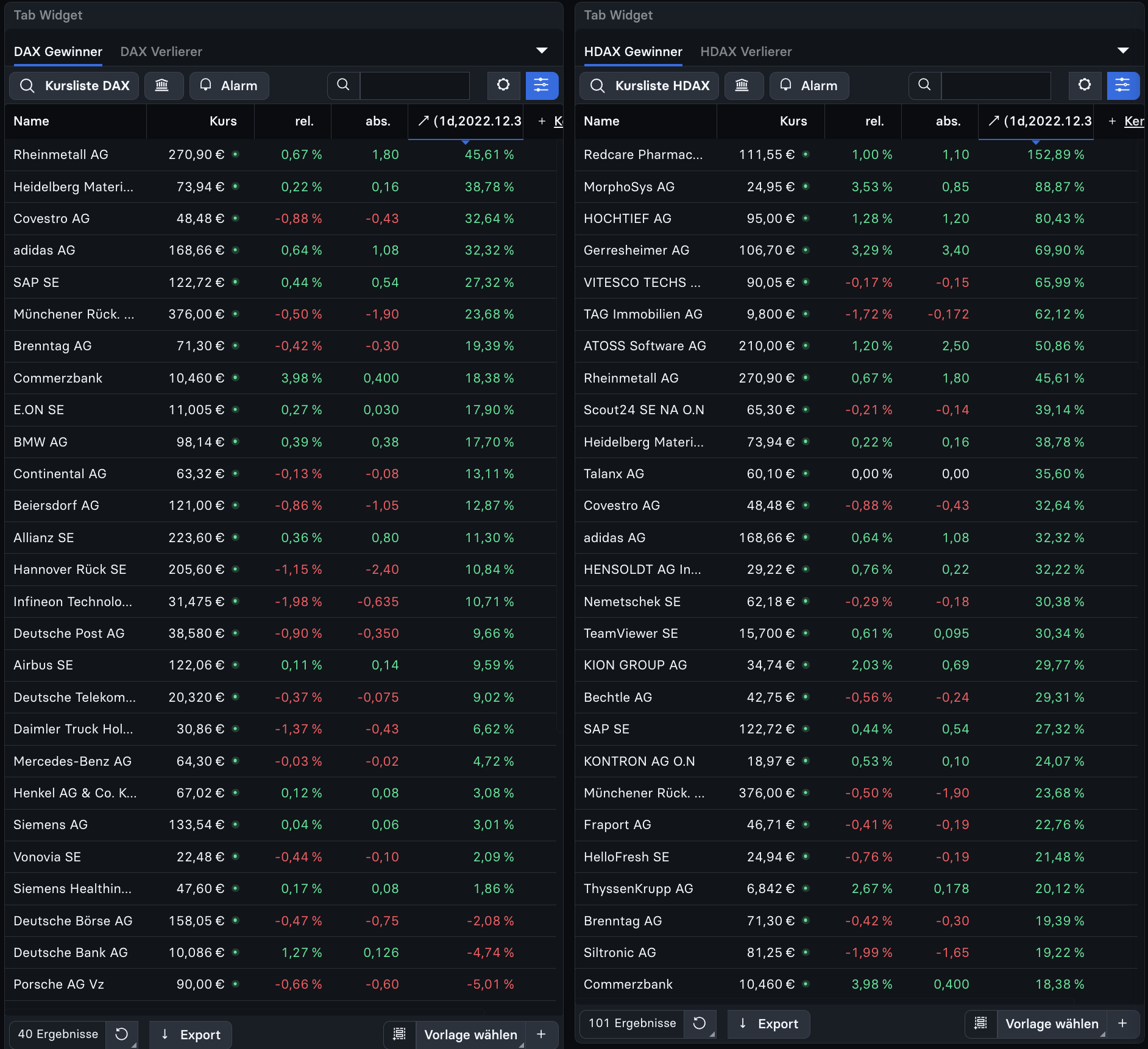Click the exchange building icon in DAX panel

[163, 86]
